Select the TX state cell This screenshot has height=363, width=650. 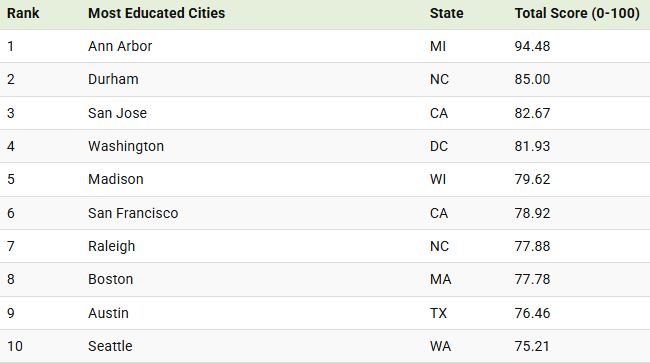coord(439,313)
